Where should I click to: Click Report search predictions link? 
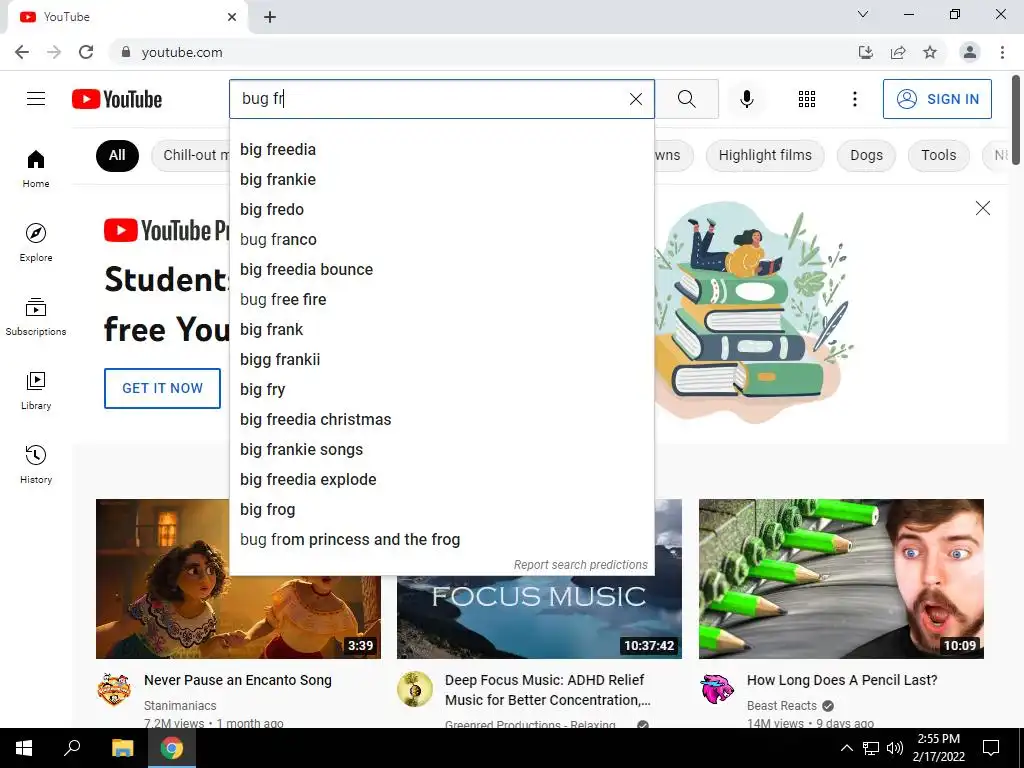[580, 565]
